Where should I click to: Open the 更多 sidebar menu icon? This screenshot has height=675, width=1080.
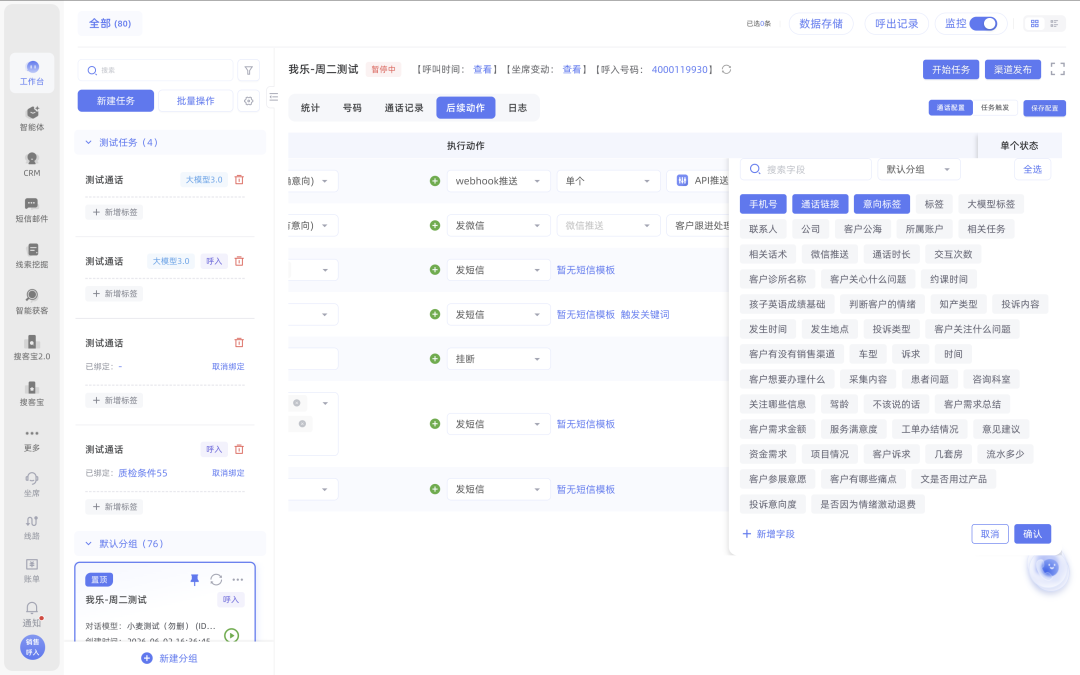(32, 439)
